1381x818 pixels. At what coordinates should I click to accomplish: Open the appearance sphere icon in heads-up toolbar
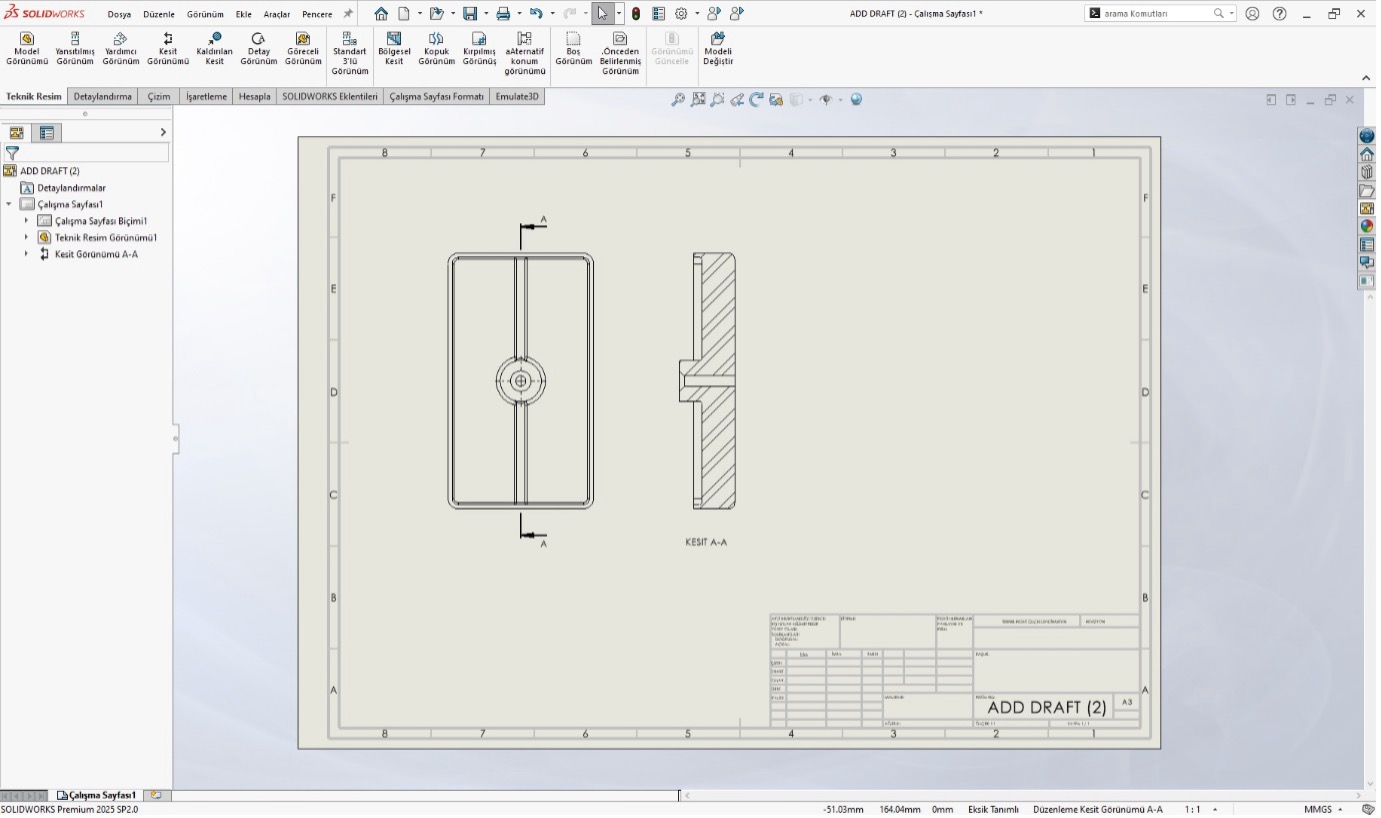pyautogui.click(x=856, y=100)
